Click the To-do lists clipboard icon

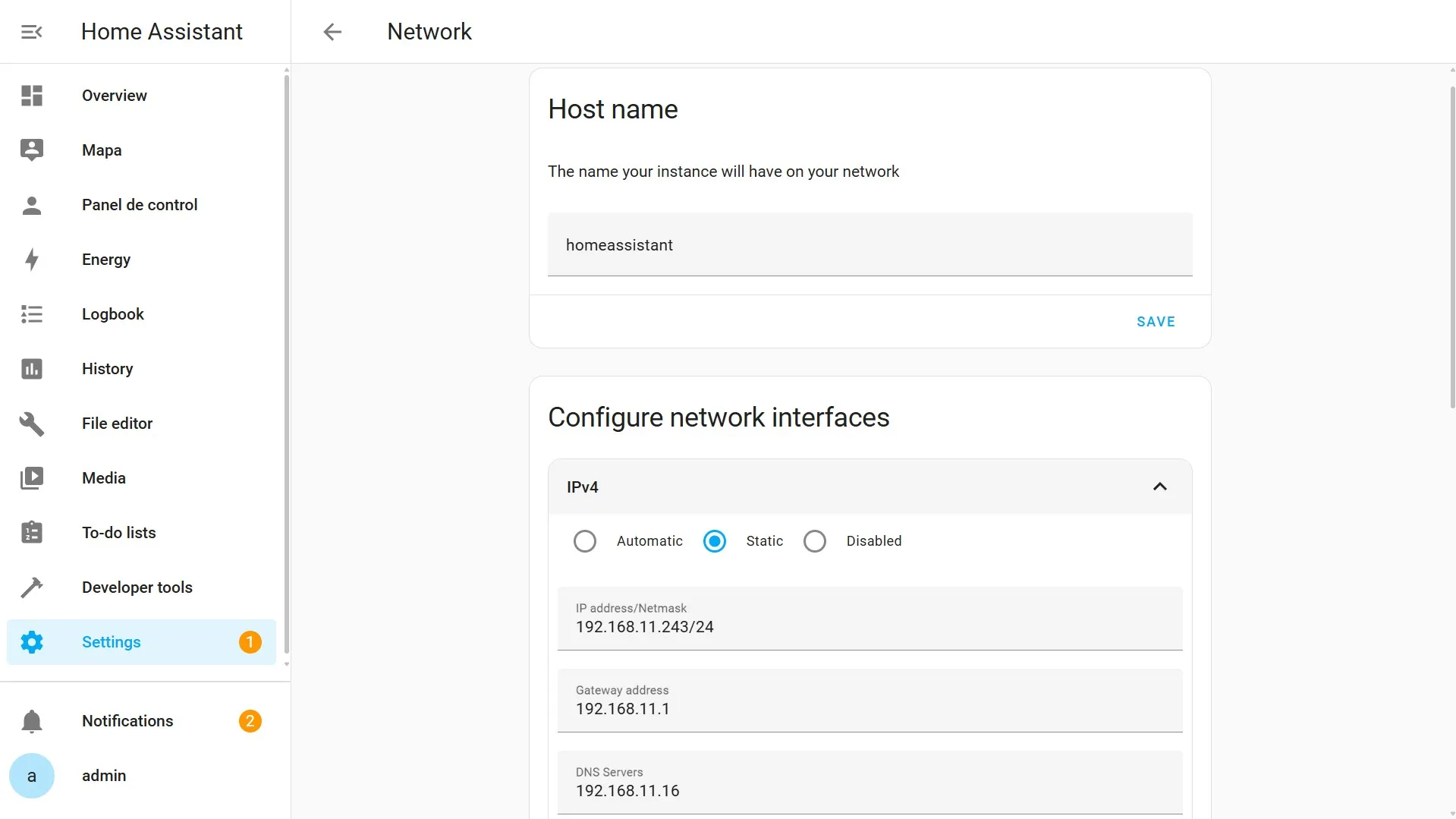pyautogui.click(x=32, y=533)
